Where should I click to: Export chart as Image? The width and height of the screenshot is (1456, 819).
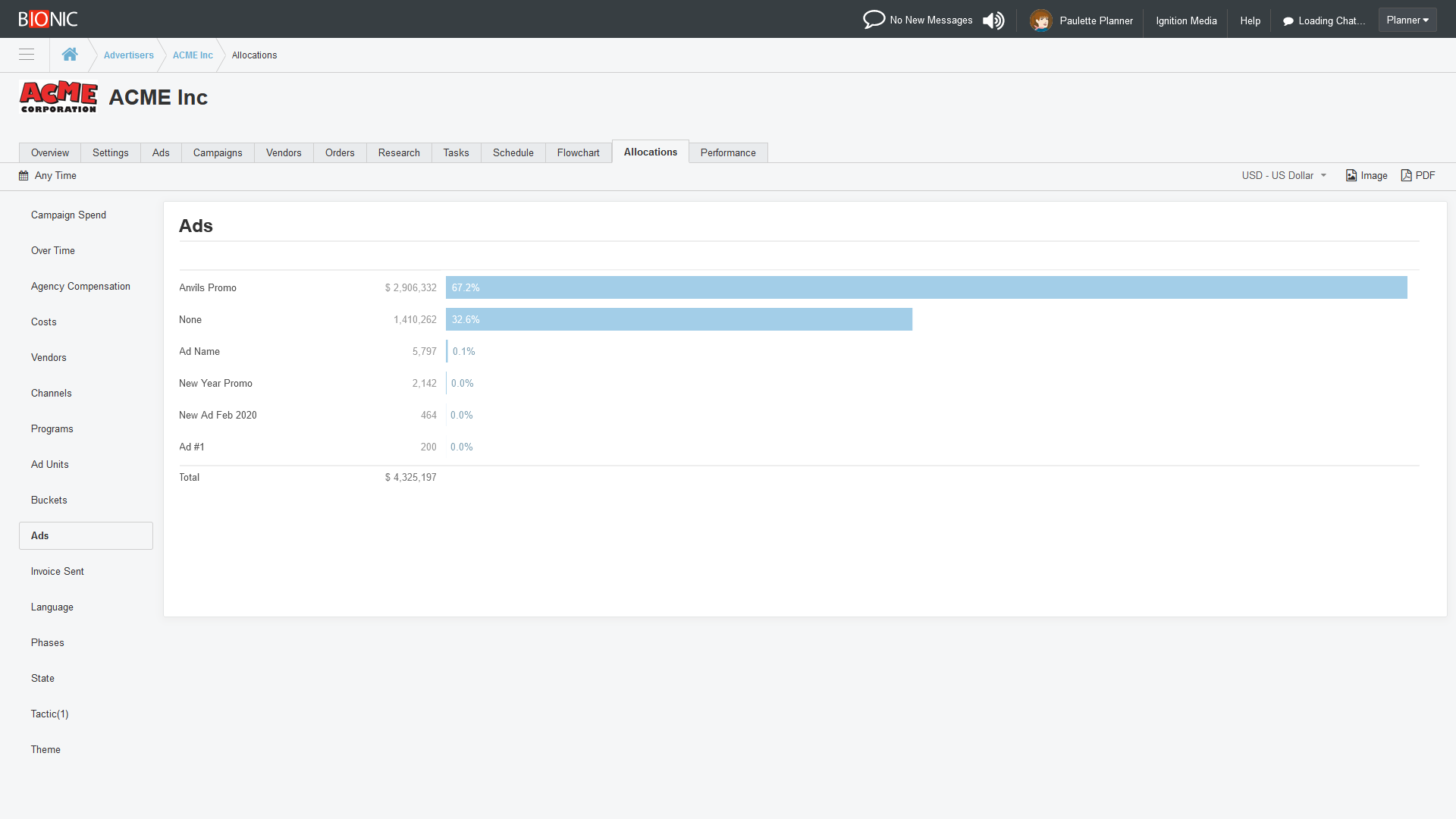tap(1367, 176)
